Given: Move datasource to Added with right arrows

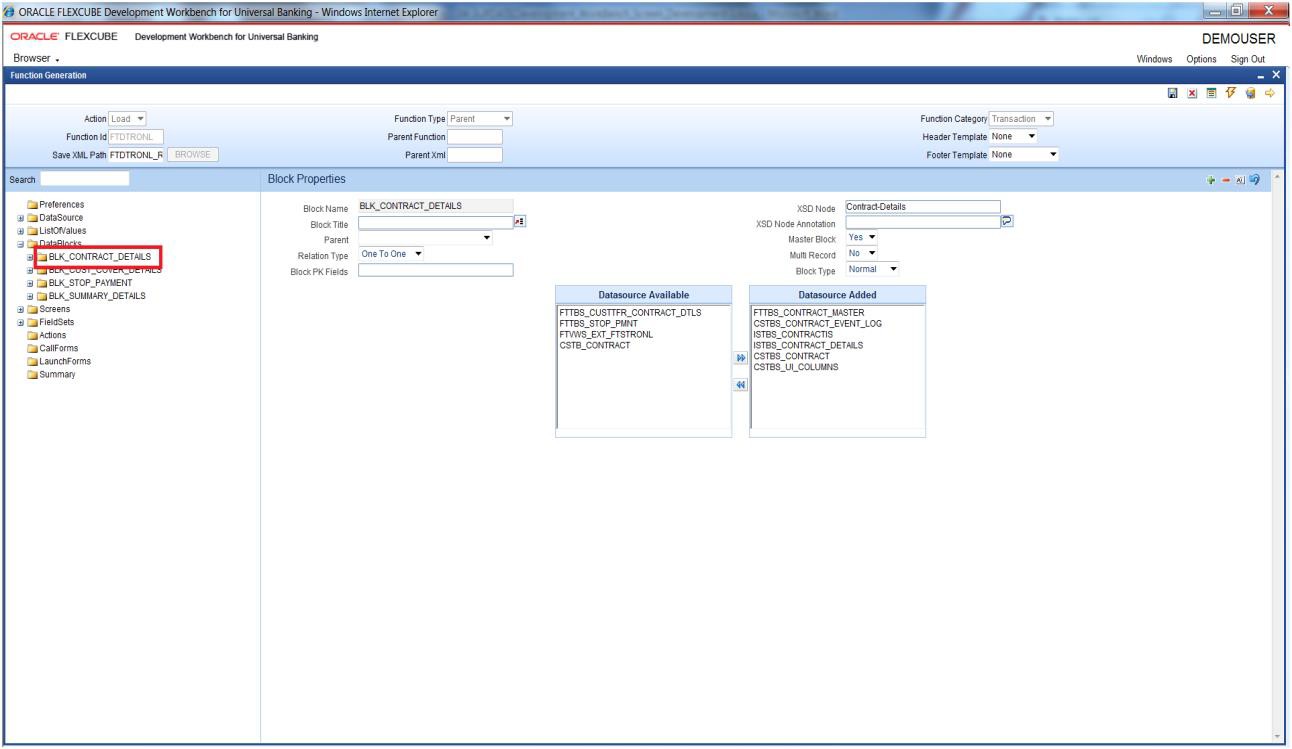Looking at the screenshot, I should [742, 356].
